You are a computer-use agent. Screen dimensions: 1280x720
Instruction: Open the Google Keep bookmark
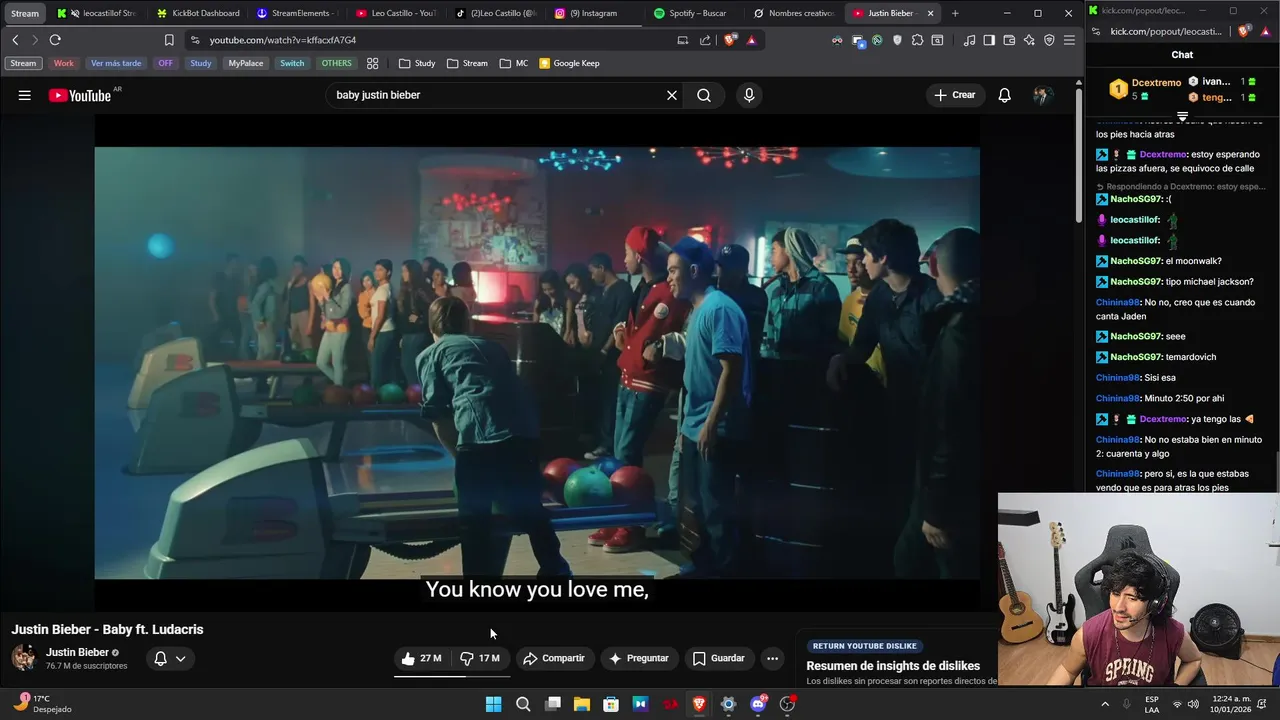[569, 63]
